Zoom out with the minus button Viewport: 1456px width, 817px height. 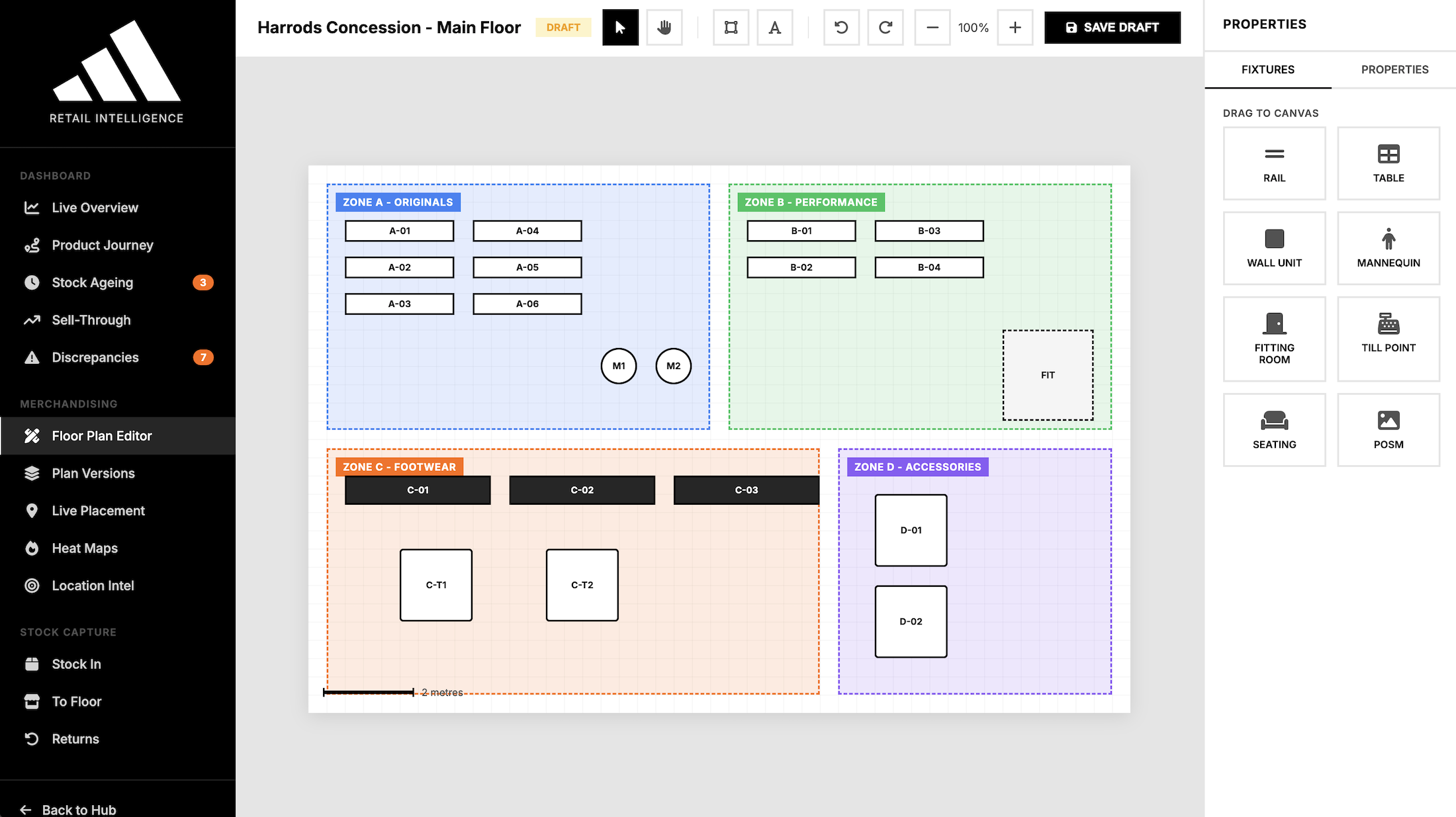[x=932, y=27]
